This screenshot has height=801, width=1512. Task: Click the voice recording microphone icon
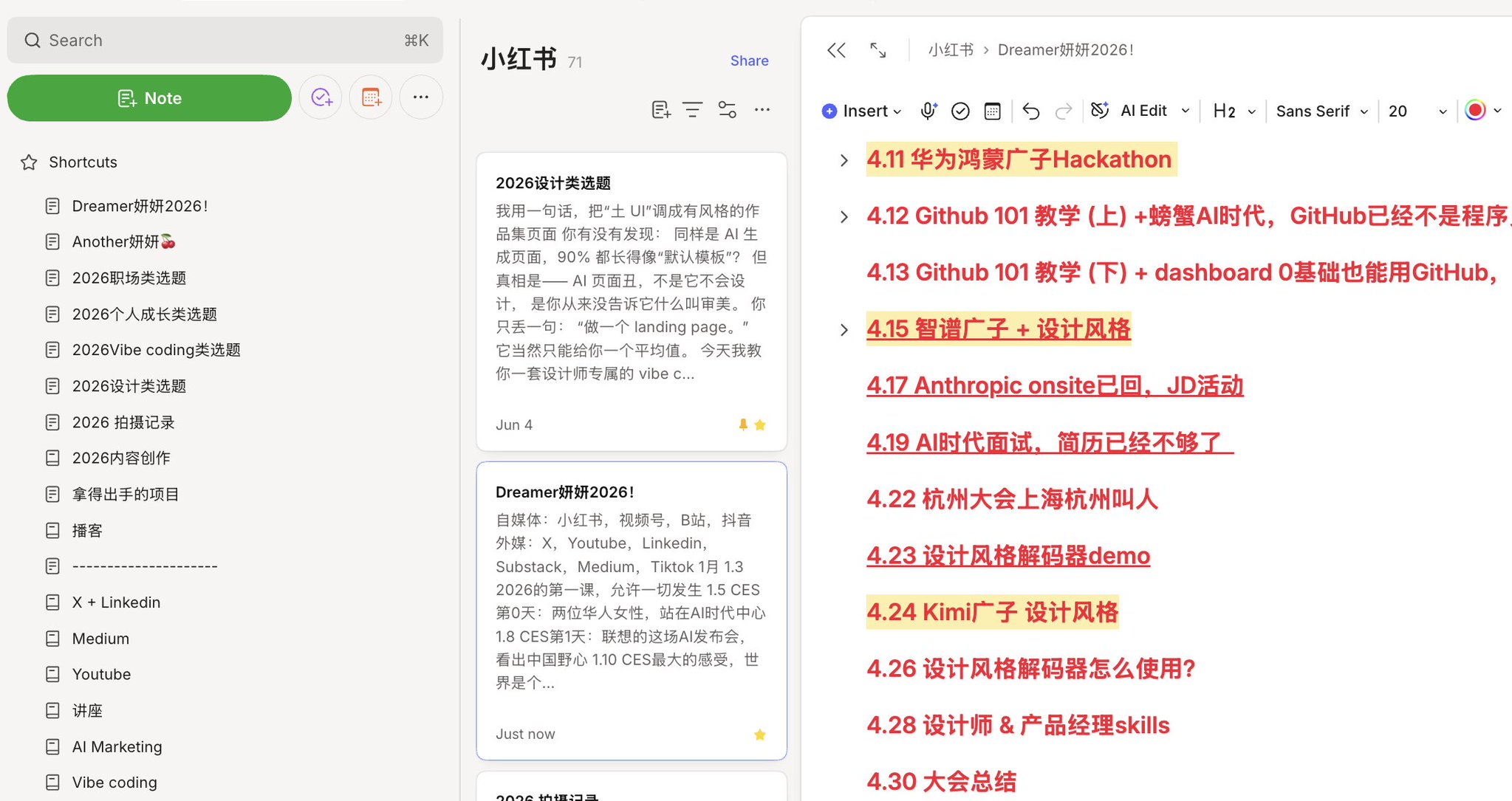(928, 111)
